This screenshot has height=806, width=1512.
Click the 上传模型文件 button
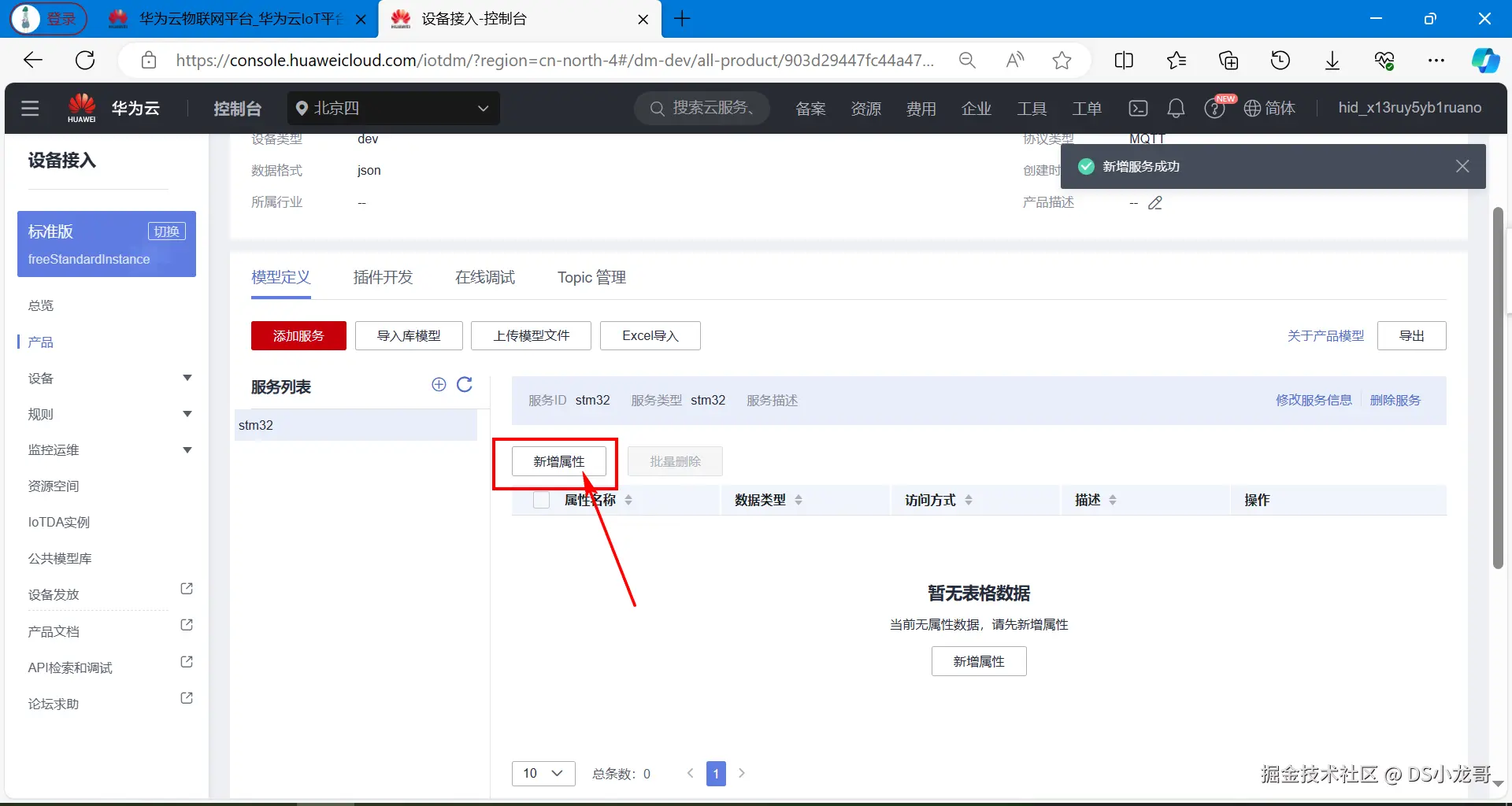click(532, 336)
